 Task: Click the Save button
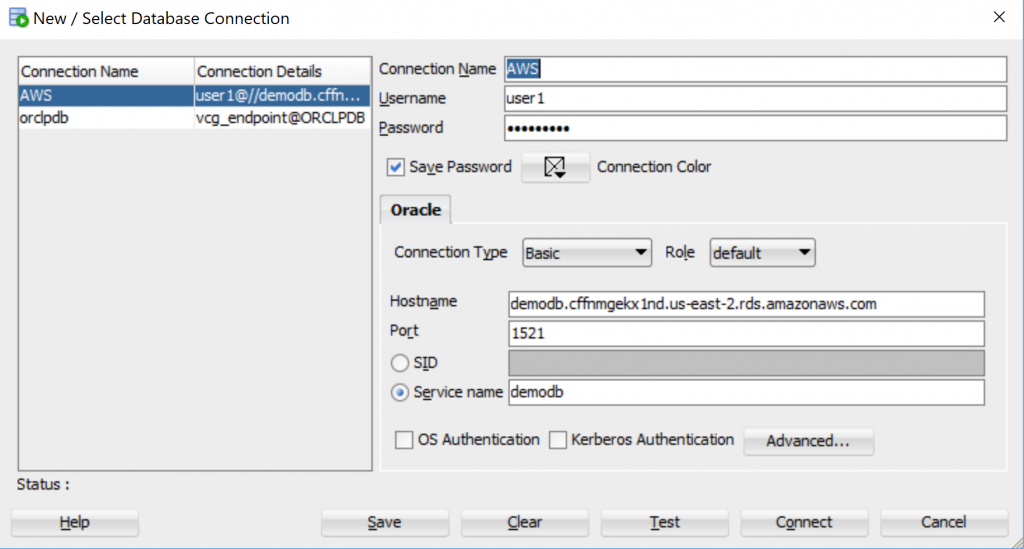pos(384,522)
